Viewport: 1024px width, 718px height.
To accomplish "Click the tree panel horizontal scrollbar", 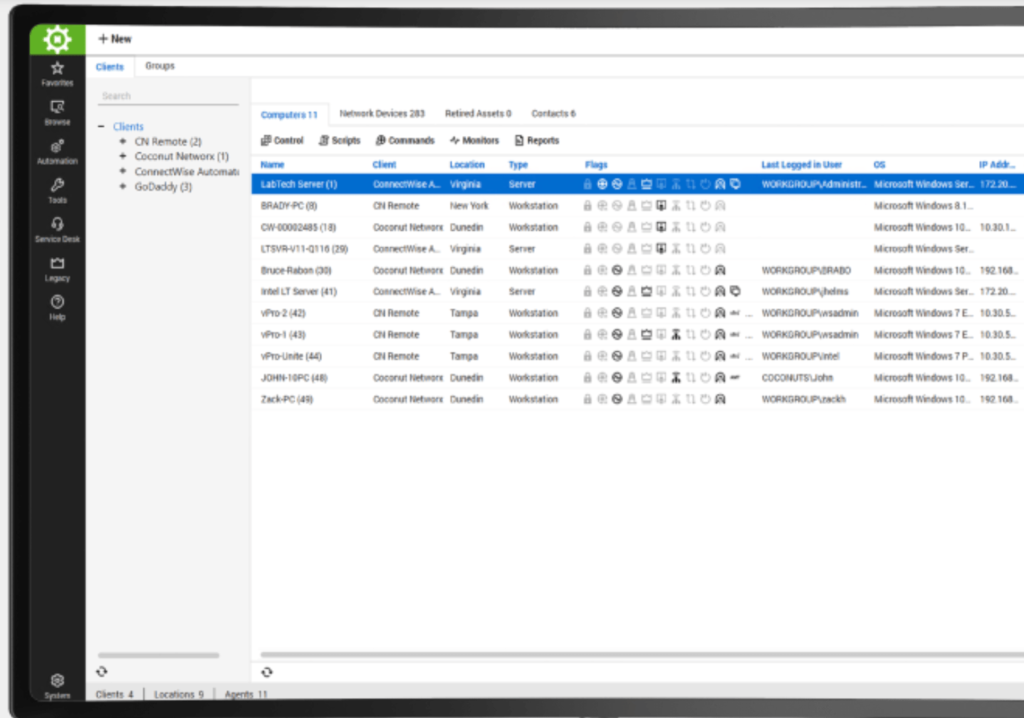I will (159, 655).
